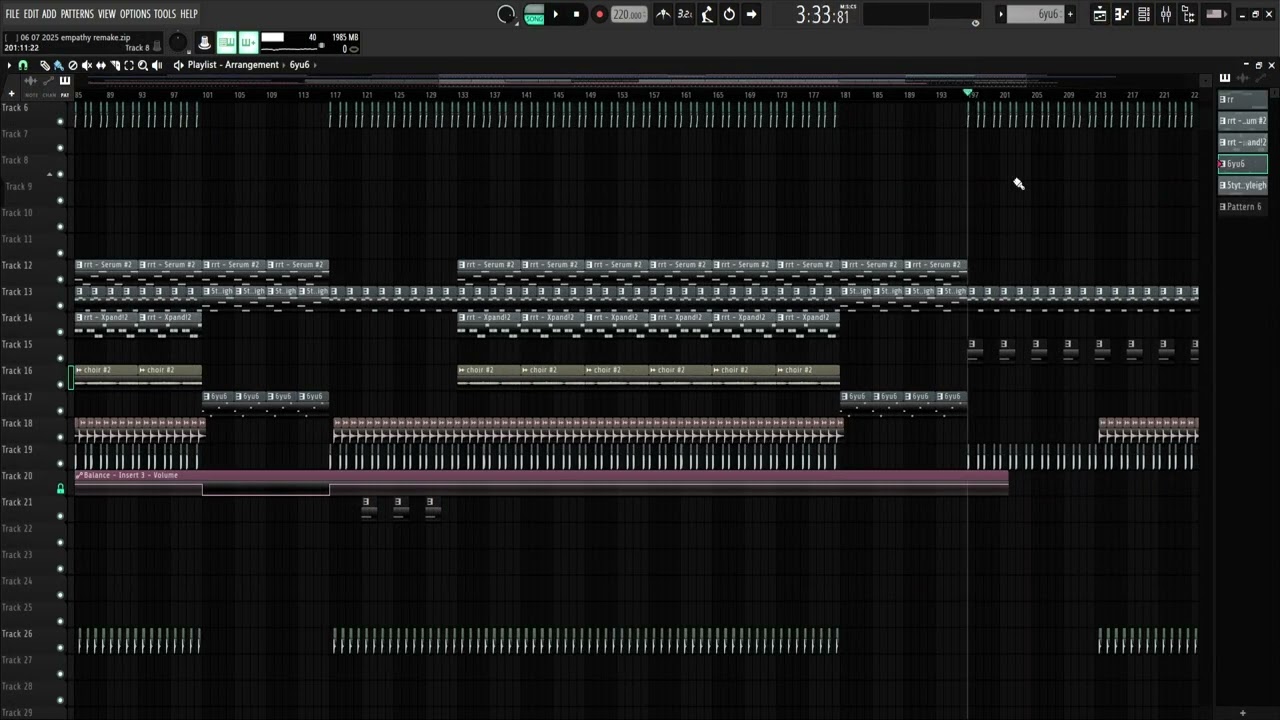This screenshot has height=720, width=1280.
Task: Open the Channel rack icon
Action: coord(1144,14)
